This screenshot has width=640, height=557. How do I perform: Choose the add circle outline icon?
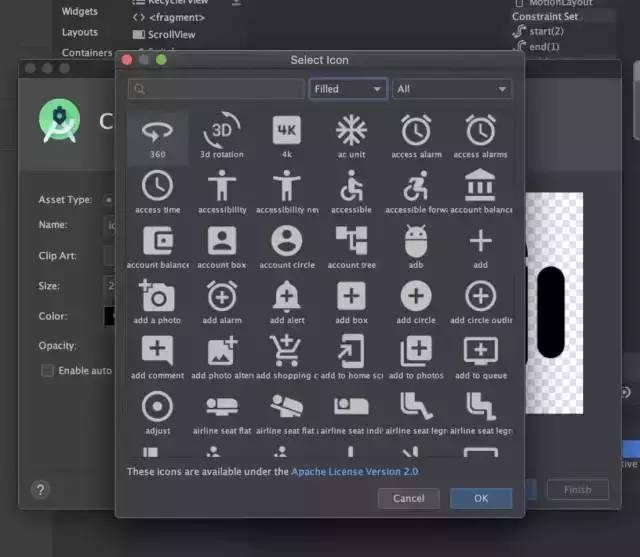(x=480, y=303)
